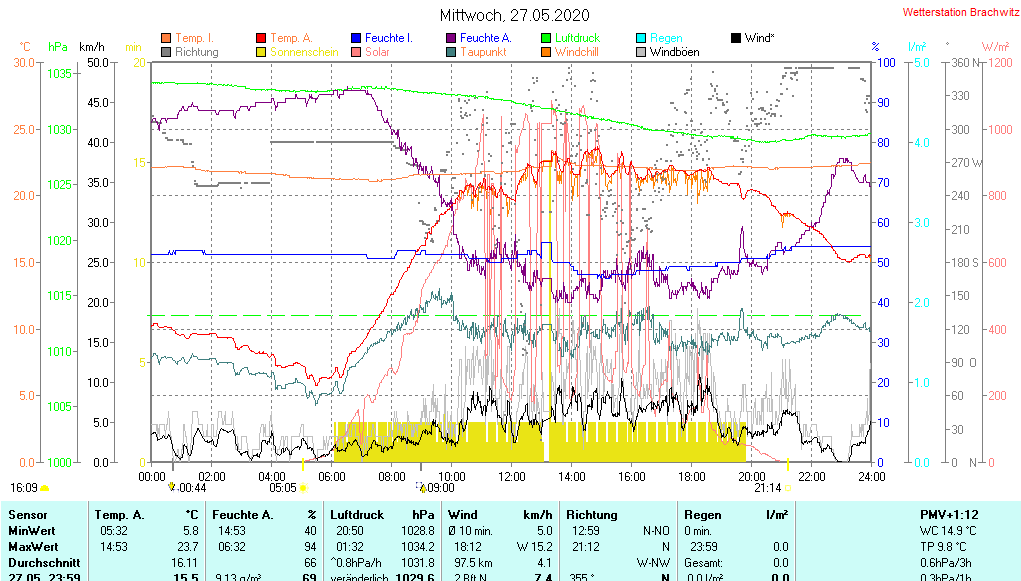Select the MaxWert row label
1021x581 pixels.
[33, 547]
